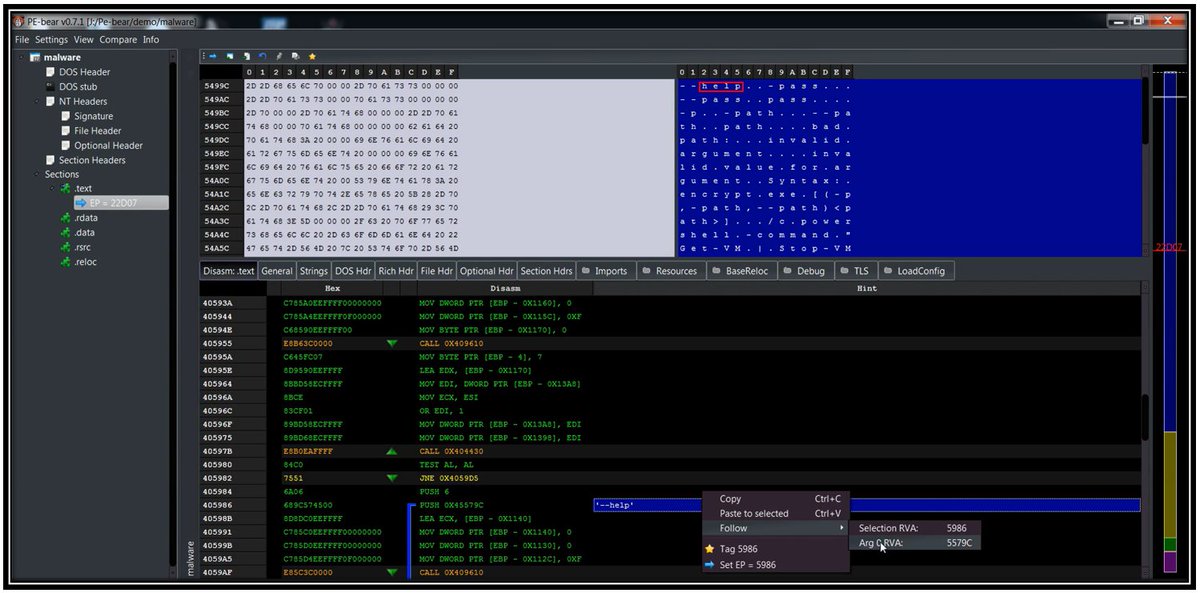Click the arrow icon beside Set EP
1200x593 pixels.
(709, 565)
